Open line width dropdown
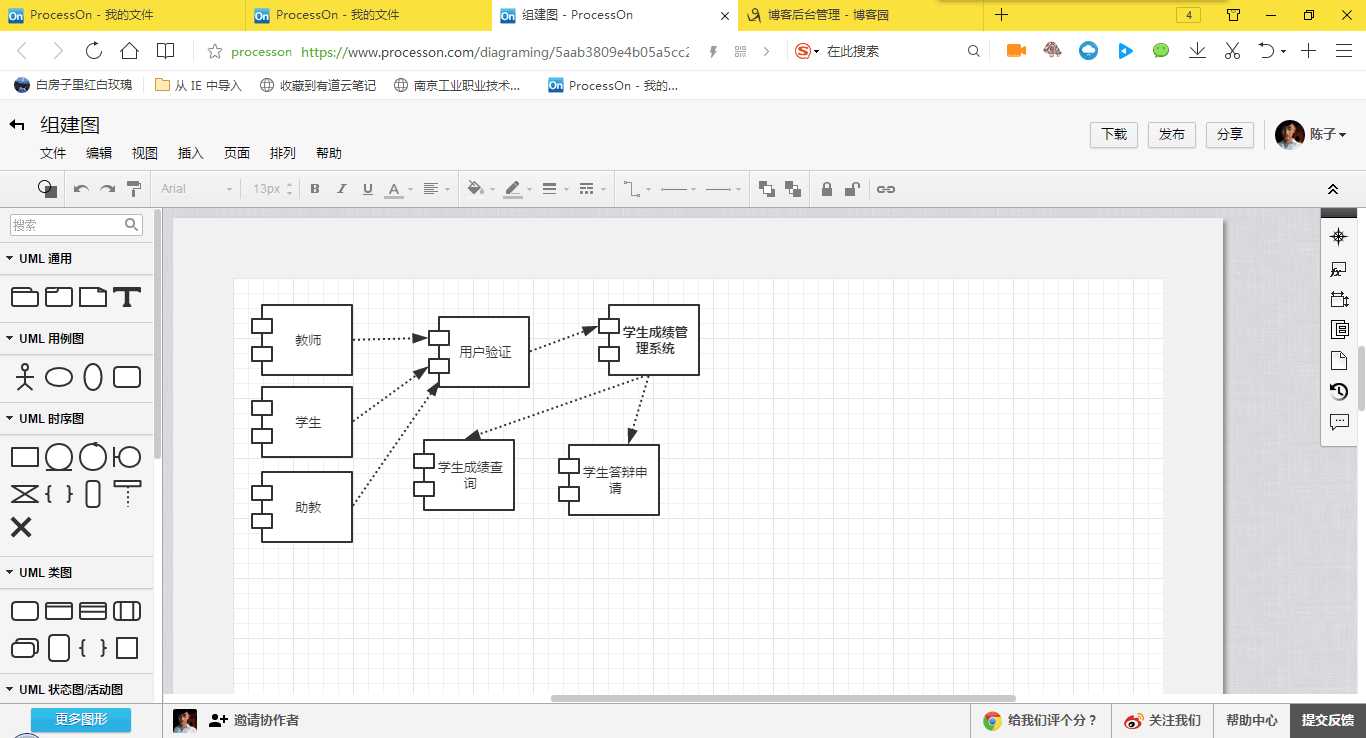 pyautogui.click(x=555, y=189)
